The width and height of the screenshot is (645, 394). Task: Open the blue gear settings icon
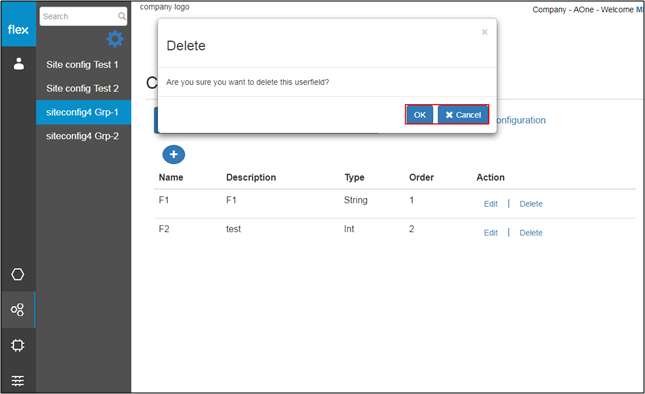115,39
